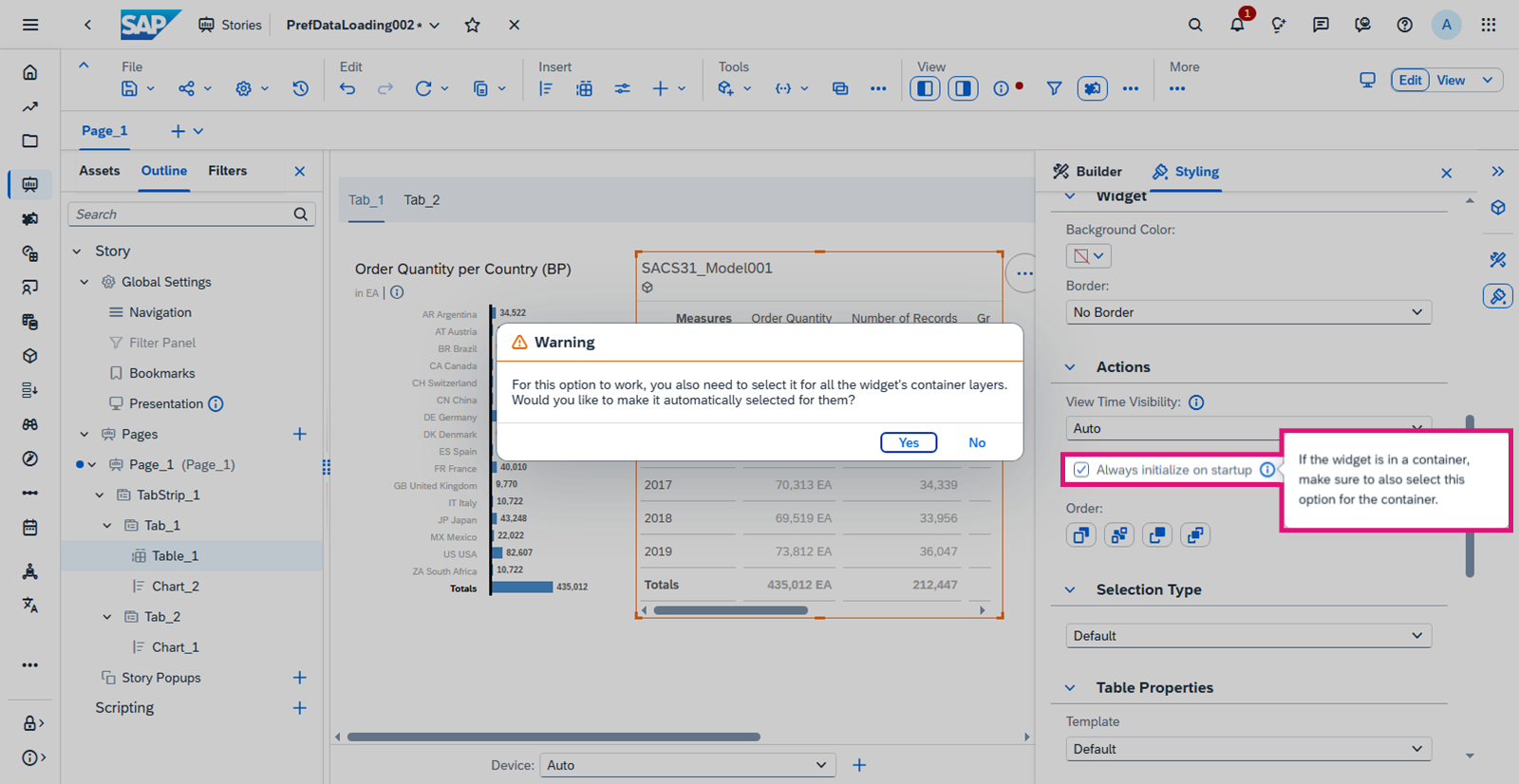
Task: Close the Styling panel
Action: [1446, 173]
